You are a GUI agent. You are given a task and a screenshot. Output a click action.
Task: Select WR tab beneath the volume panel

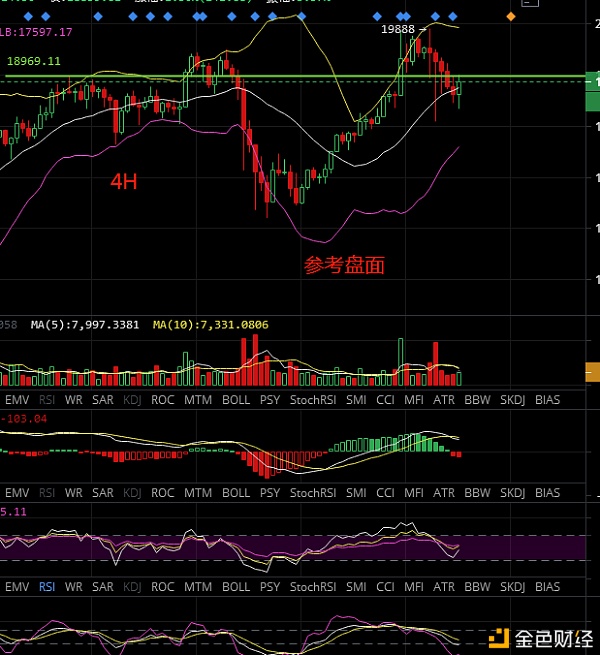pyautogui.click(x=74, y=400)
